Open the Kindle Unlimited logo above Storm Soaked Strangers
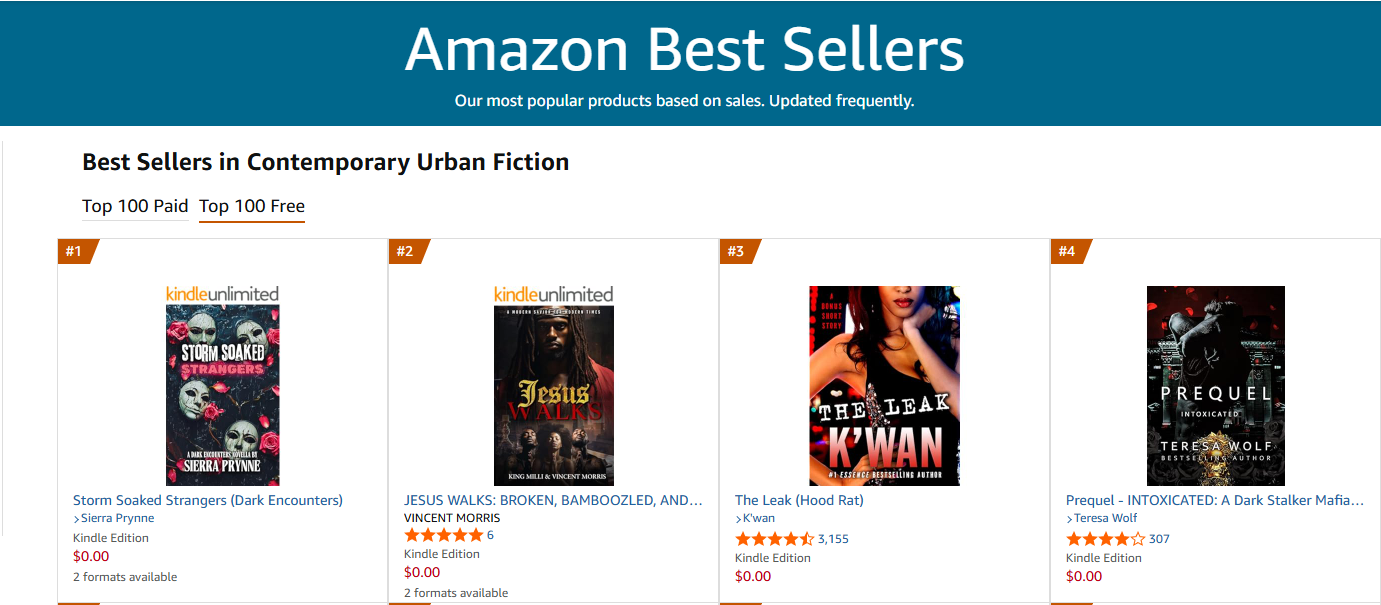 tap(222, 293)
